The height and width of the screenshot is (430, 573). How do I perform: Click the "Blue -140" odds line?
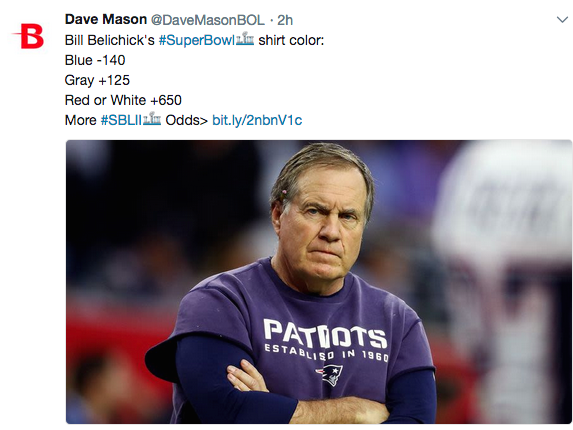95,60
